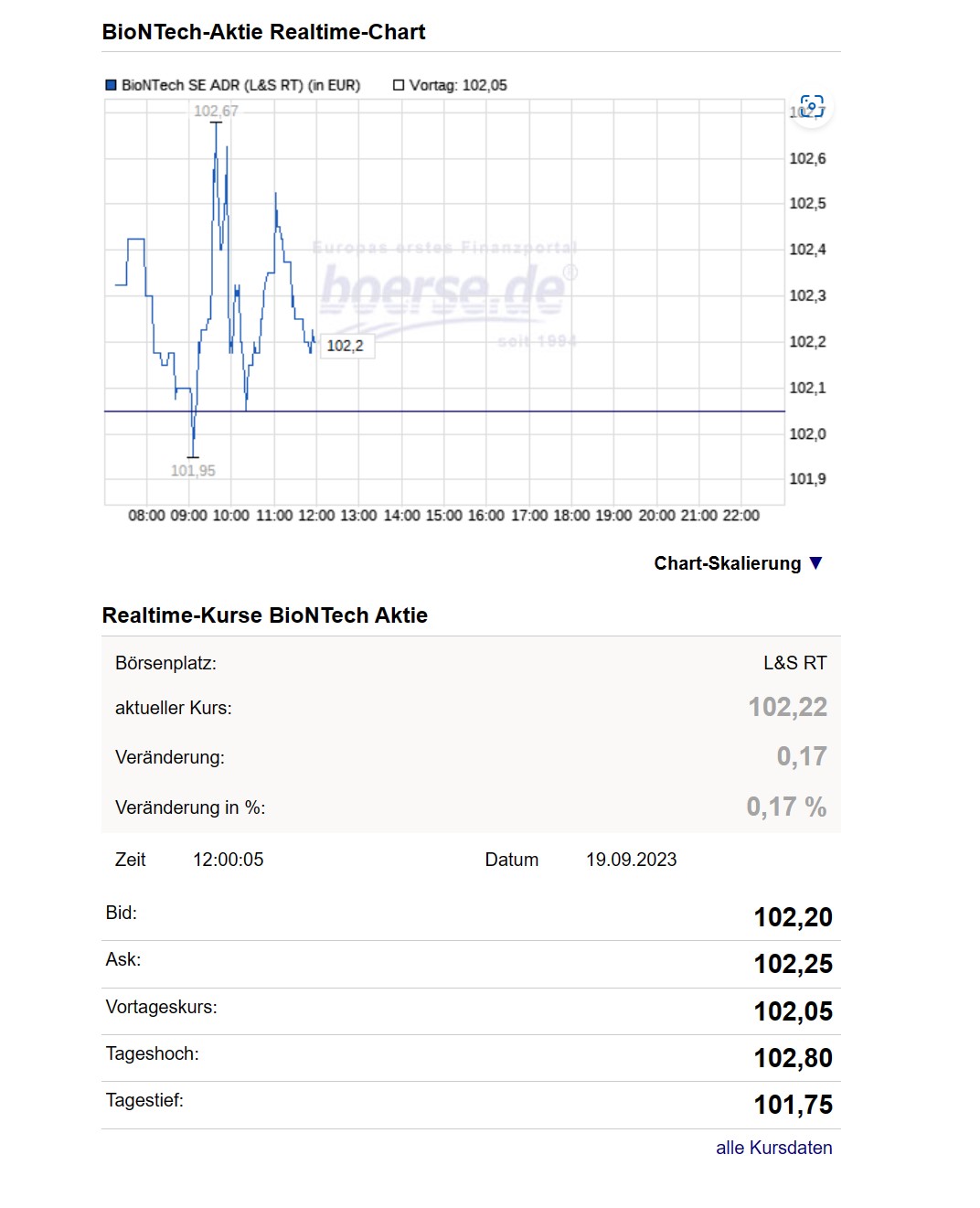Screen dimensions: 980x1208
Task: Click the '102,1' price axis label
Action: click(x=807, y=388)
